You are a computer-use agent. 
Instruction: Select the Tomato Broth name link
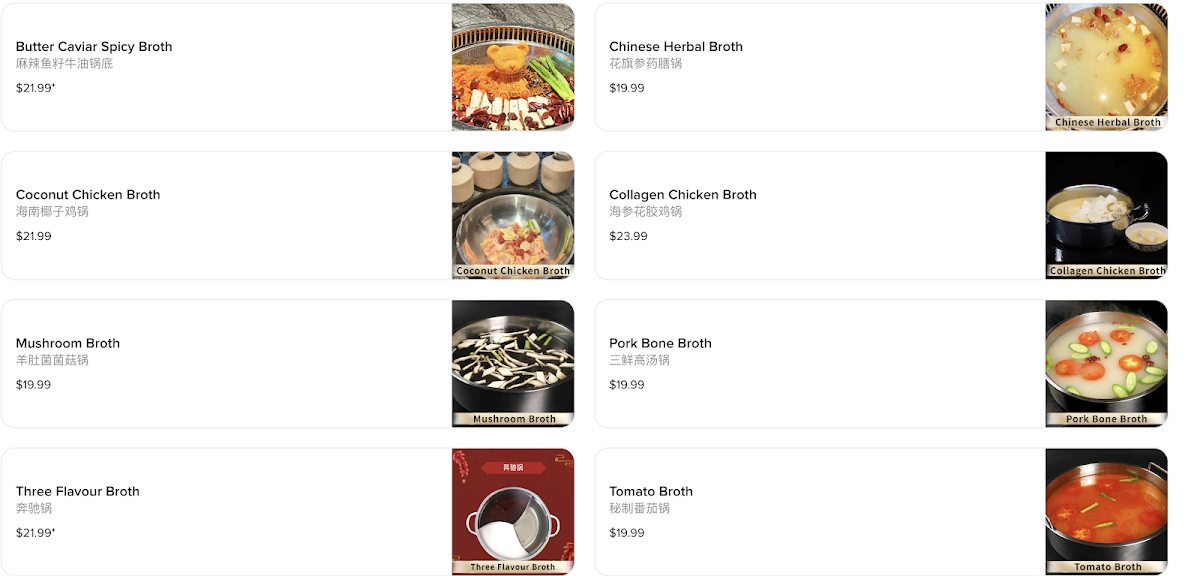point(651,491)
